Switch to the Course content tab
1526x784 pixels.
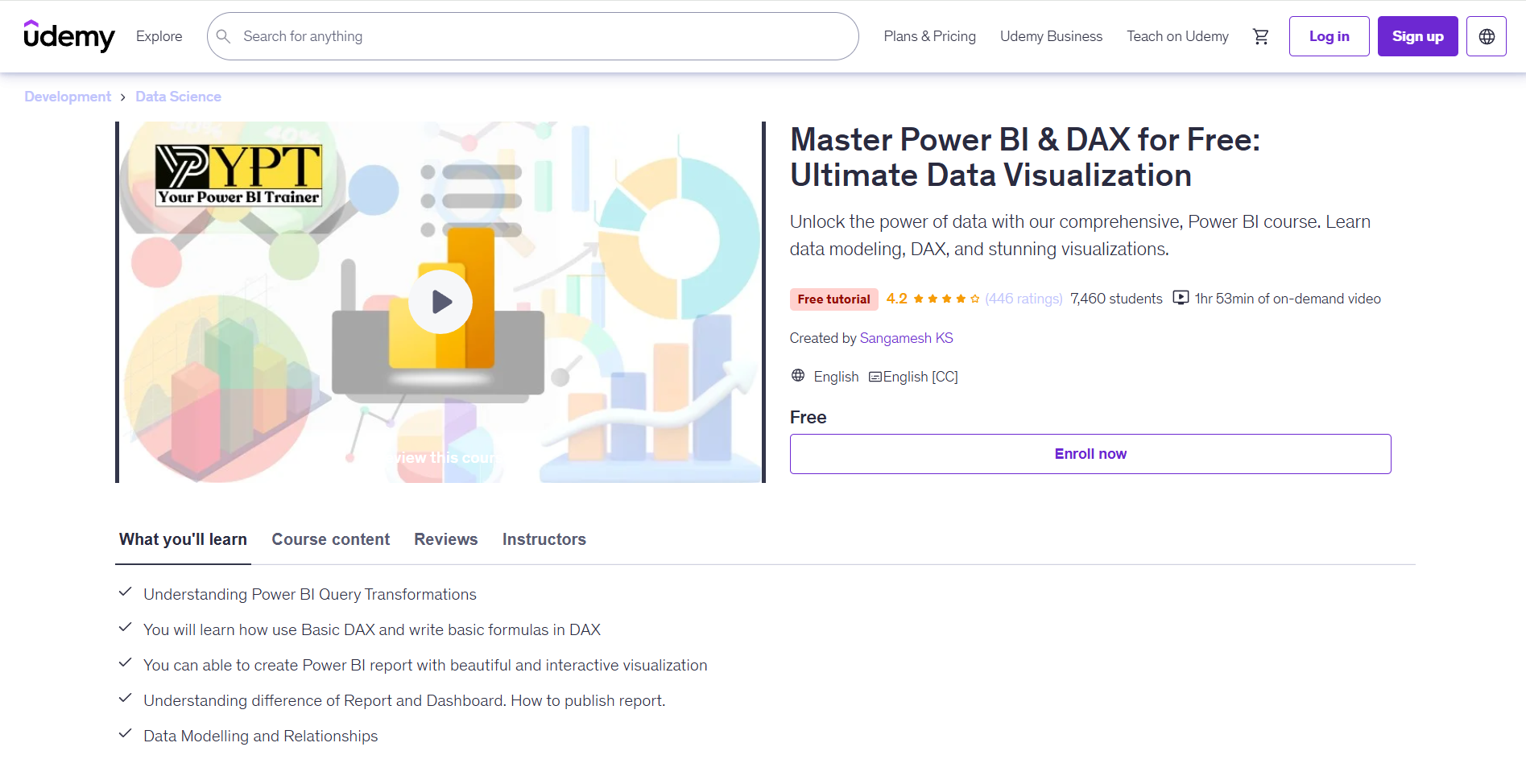[330, 539]
